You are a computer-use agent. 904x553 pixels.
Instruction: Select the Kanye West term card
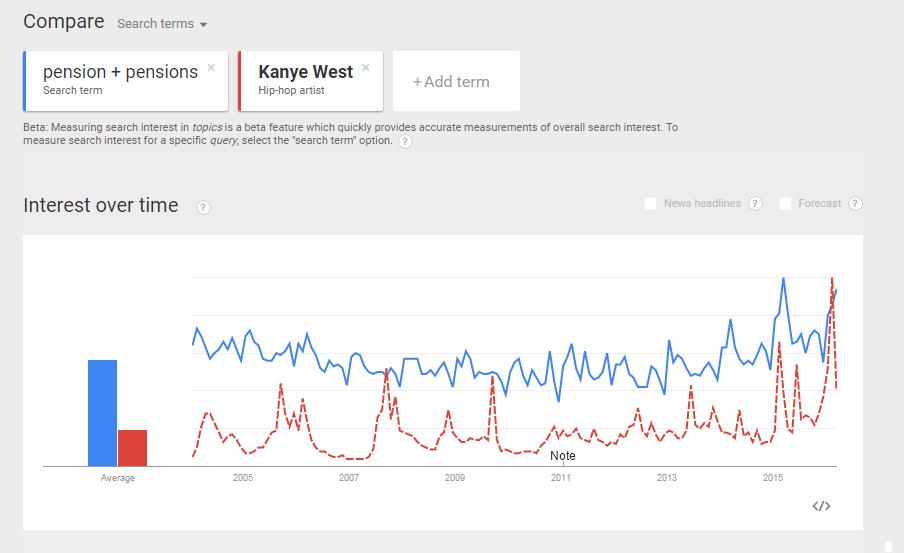pos(310,81)
